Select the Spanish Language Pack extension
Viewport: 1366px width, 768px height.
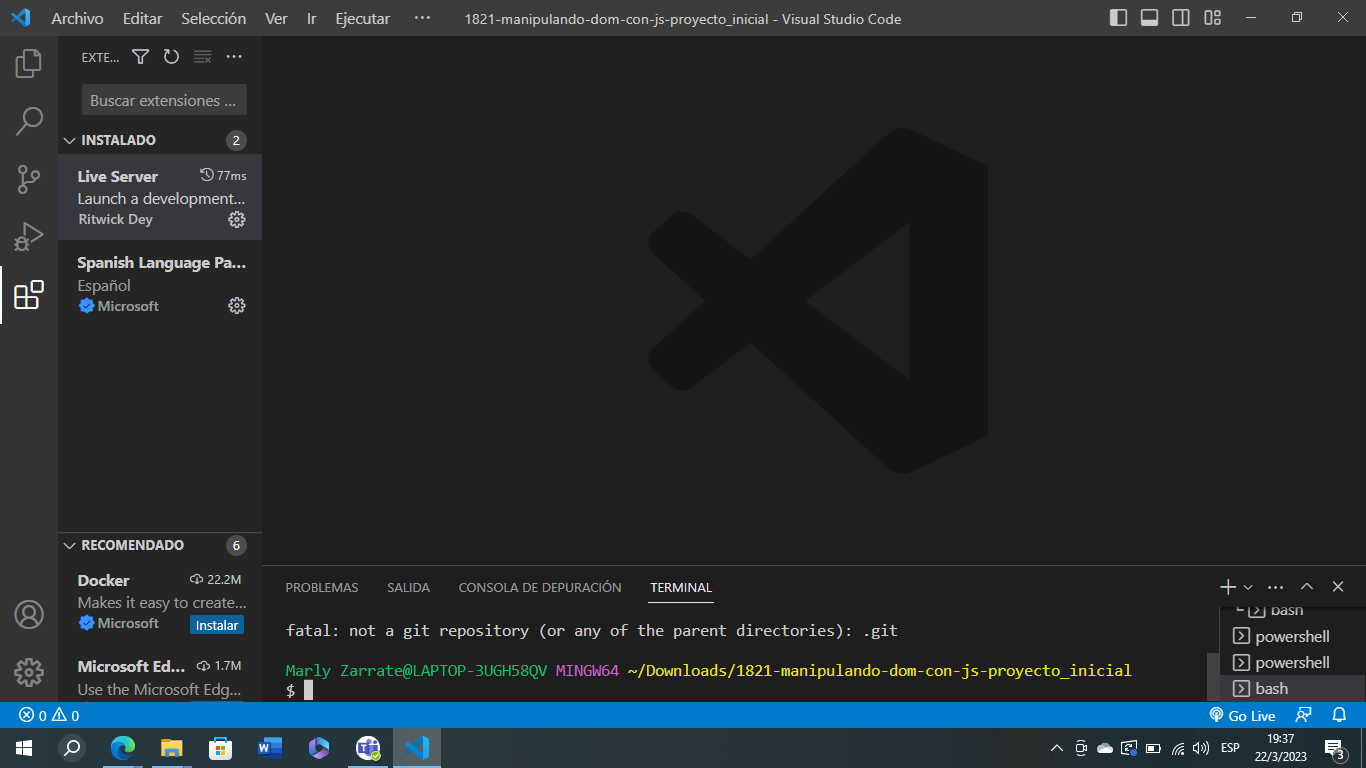coord(160,284)
